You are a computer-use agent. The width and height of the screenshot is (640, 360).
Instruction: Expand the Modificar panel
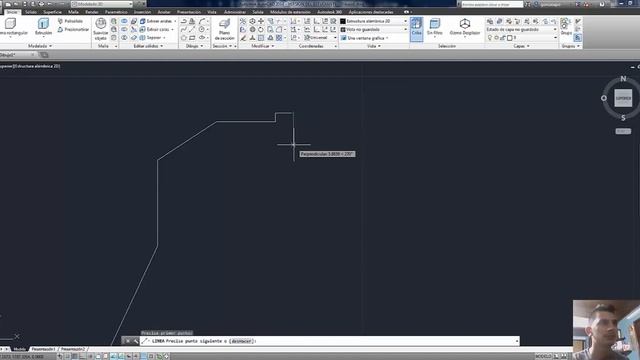(x=262, y=46)
